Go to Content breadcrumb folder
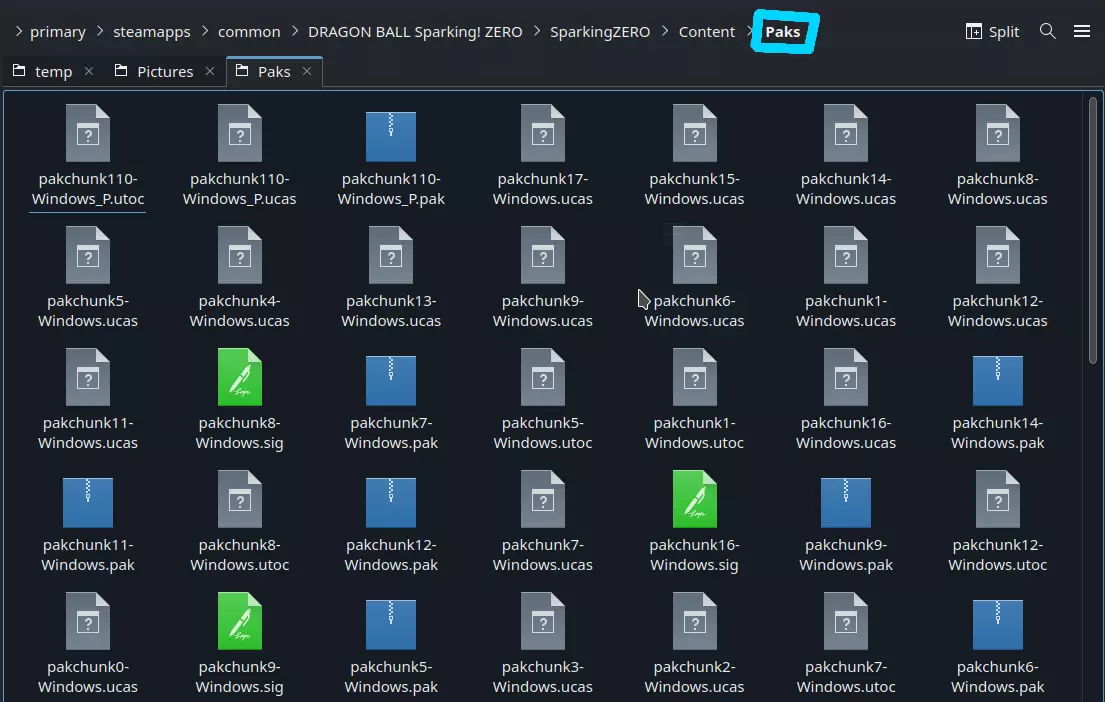The image size is (1108, 702). [707, 32]
